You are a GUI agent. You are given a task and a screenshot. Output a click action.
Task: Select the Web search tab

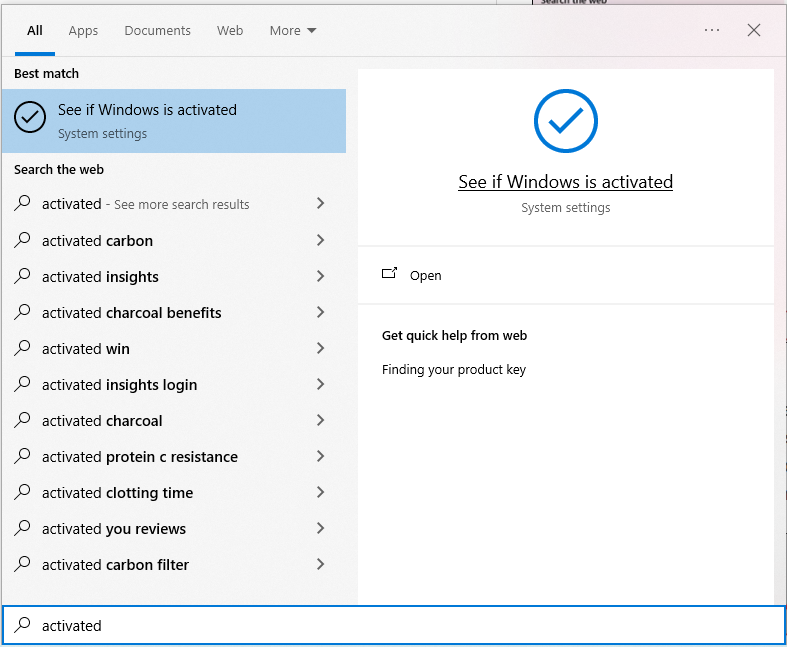coord(230,30)
